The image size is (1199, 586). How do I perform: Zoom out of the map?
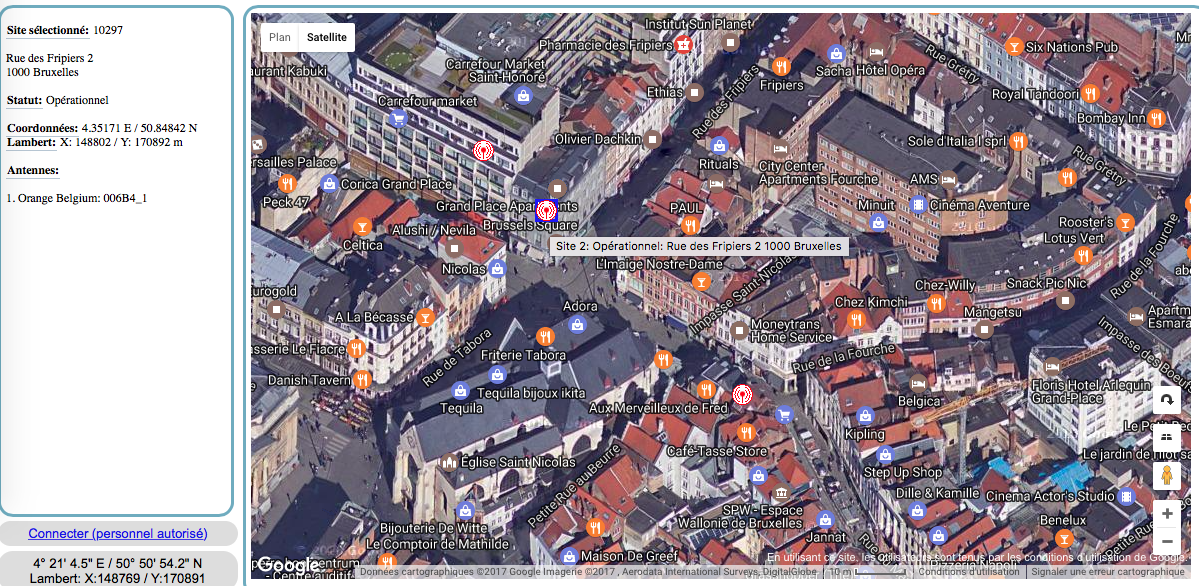click(x=1167, y=542)
